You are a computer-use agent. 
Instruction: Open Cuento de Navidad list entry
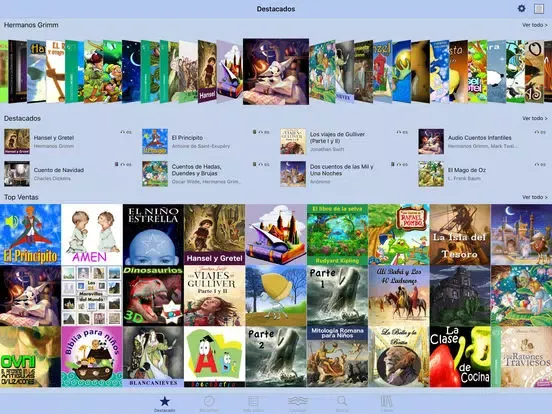click(68, 174)
